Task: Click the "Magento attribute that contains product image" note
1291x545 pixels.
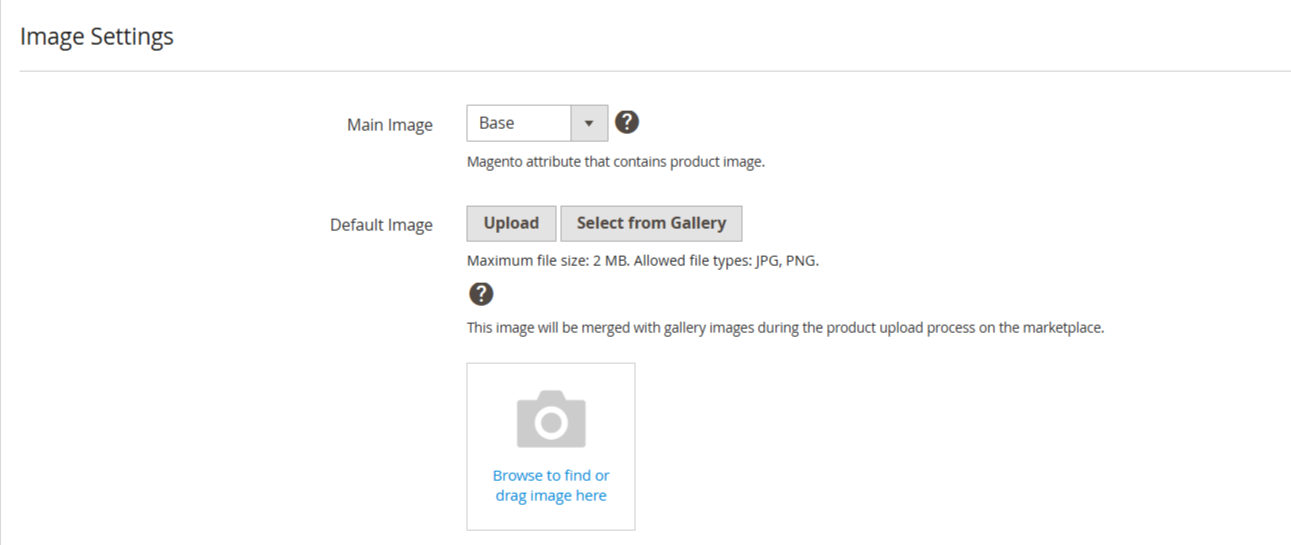Action: point(615,162)
